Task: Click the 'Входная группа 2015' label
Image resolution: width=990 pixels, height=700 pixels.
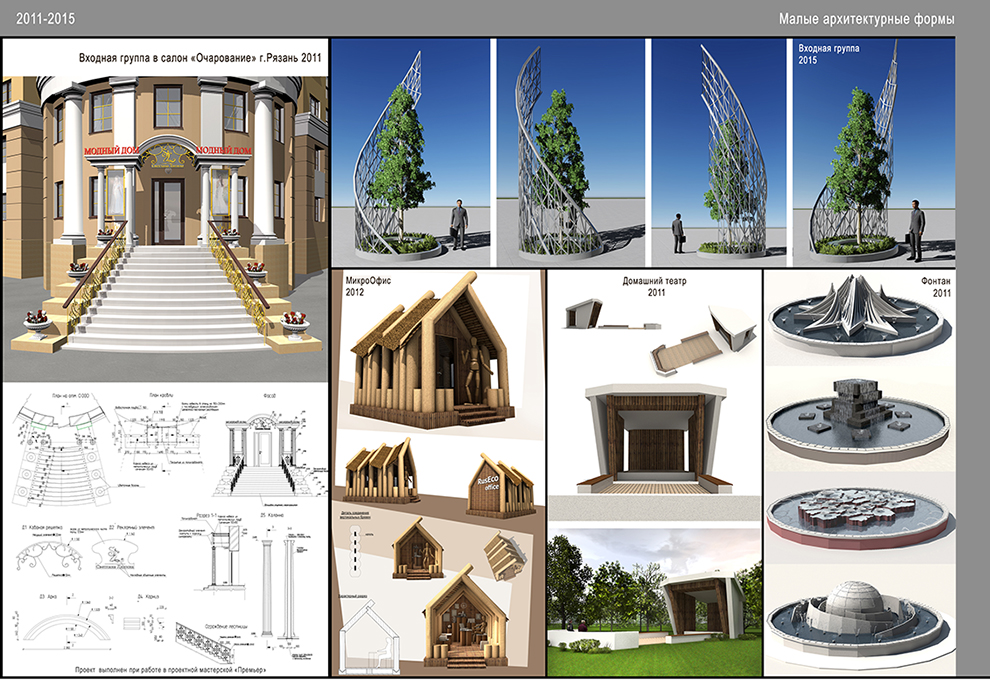Action: tap(828, 54)
